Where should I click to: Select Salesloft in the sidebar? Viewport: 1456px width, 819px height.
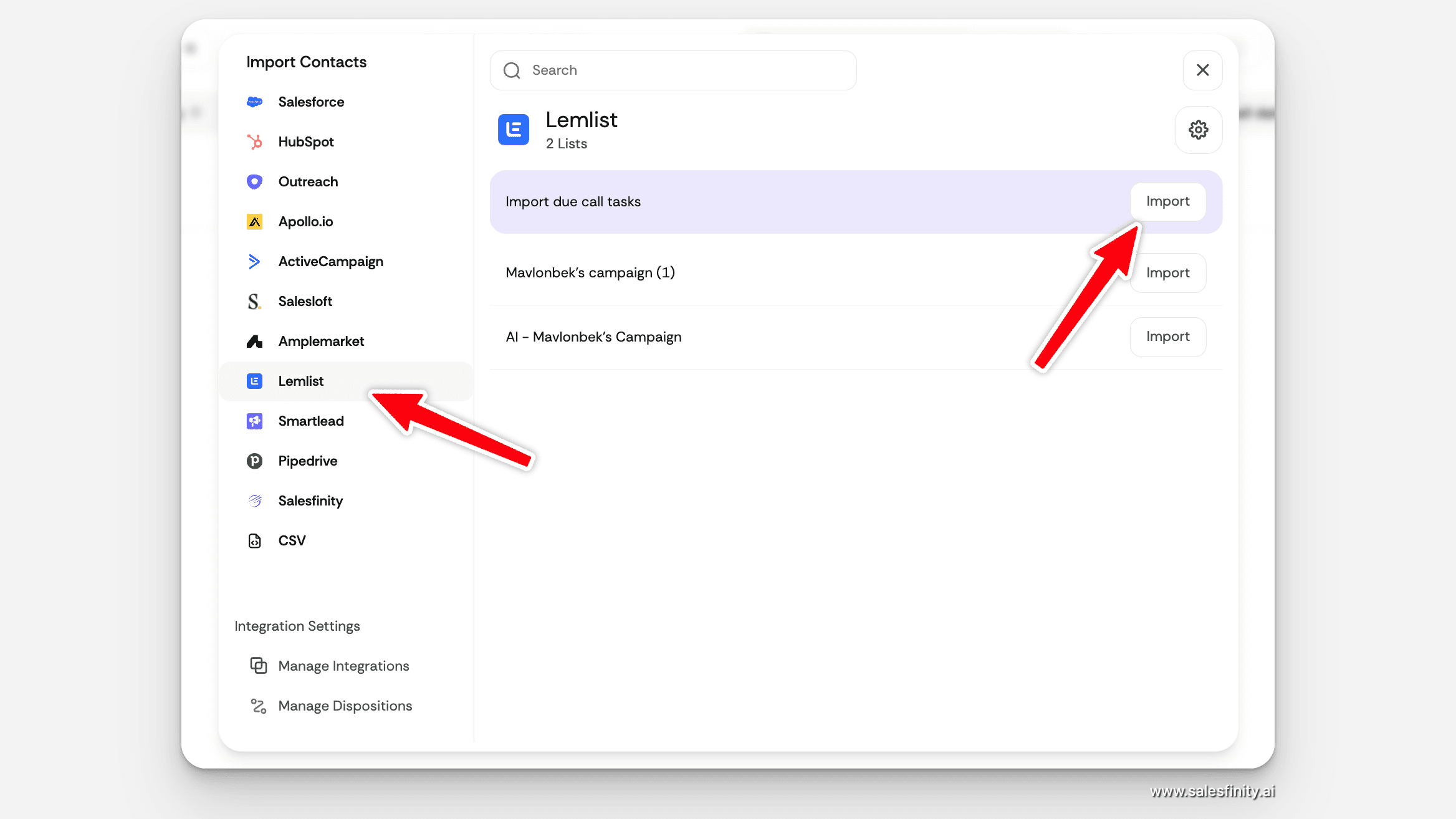[x=305, y=301]
